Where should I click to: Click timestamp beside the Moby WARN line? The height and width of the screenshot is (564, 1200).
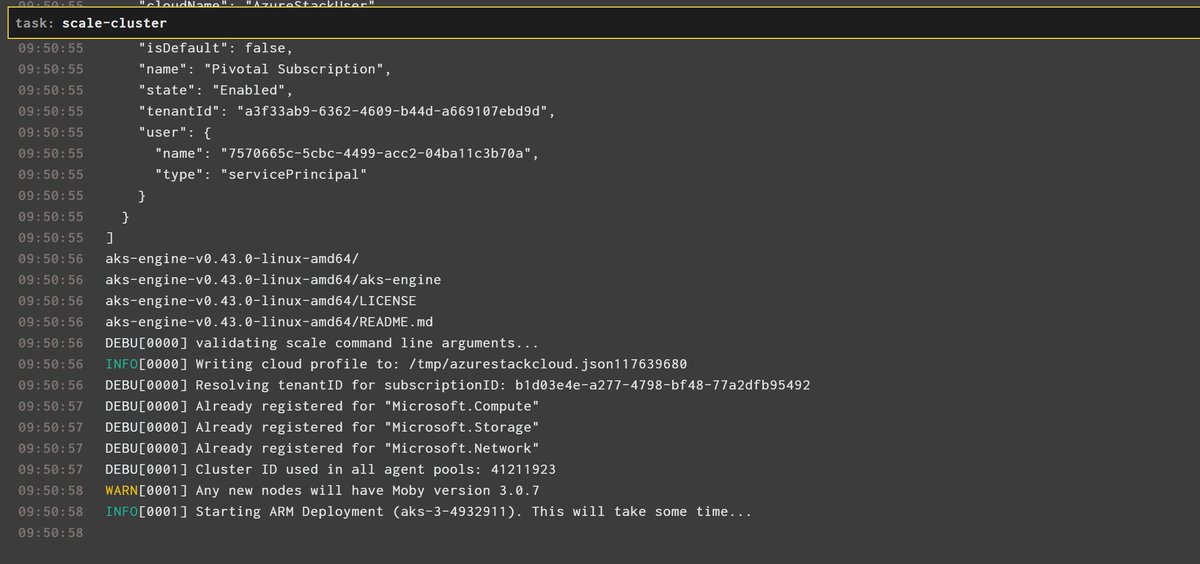[x=51, y=491]
